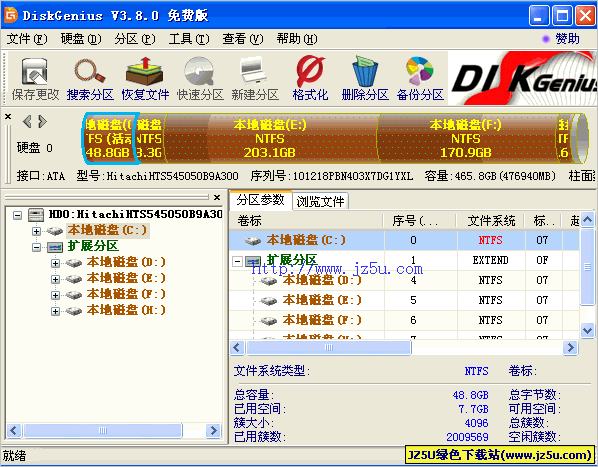Open the 硬盘(D) menu

pyautogui.click(x=81, y=39)
